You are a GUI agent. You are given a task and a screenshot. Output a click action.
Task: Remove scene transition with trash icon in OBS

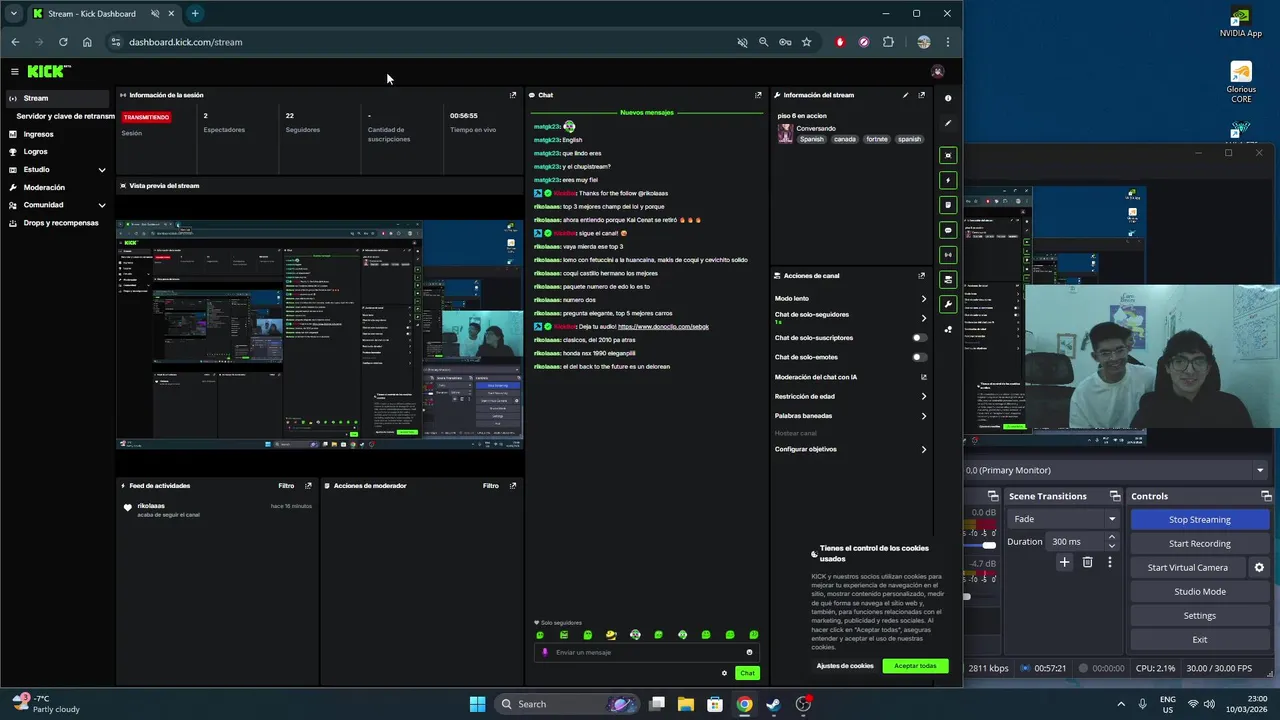(x=1088, y=562)
